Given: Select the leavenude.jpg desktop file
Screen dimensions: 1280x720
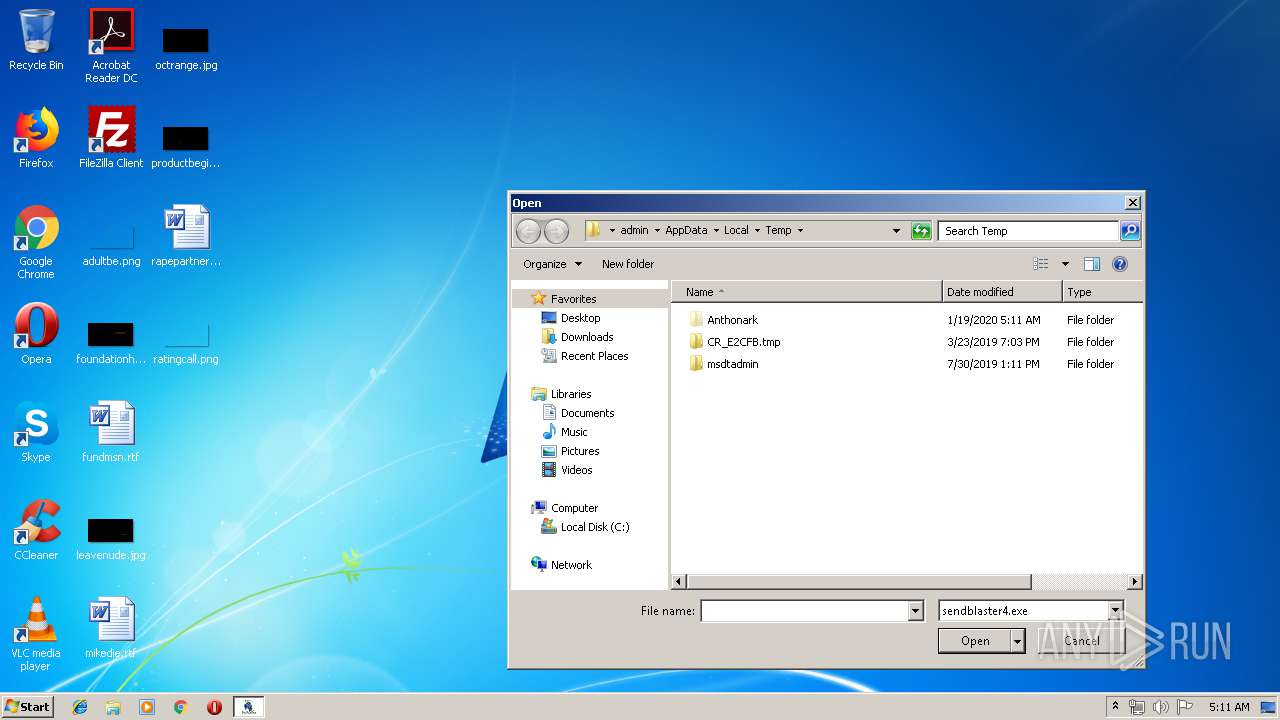Looking at the screenshot, I should point(111,536).
